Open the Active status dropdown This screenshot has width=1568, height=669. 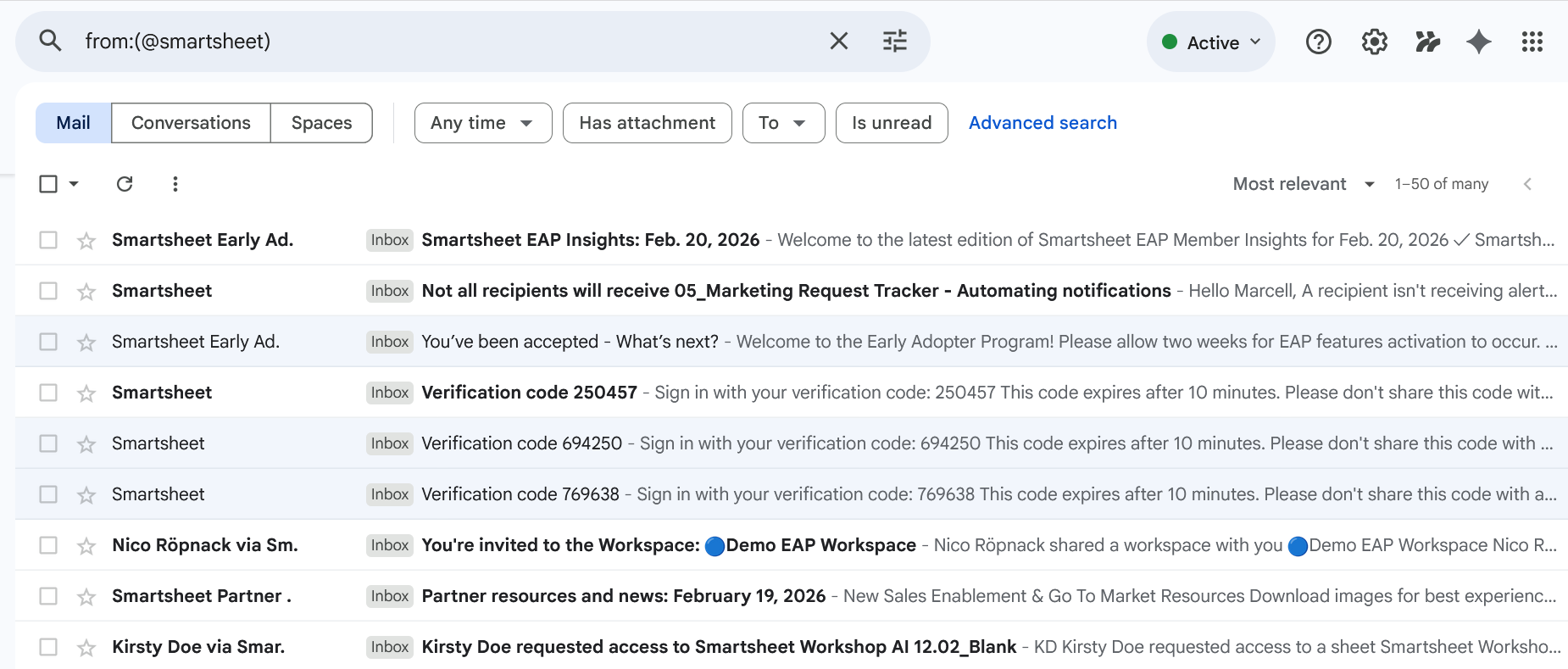pos(1211,42)
